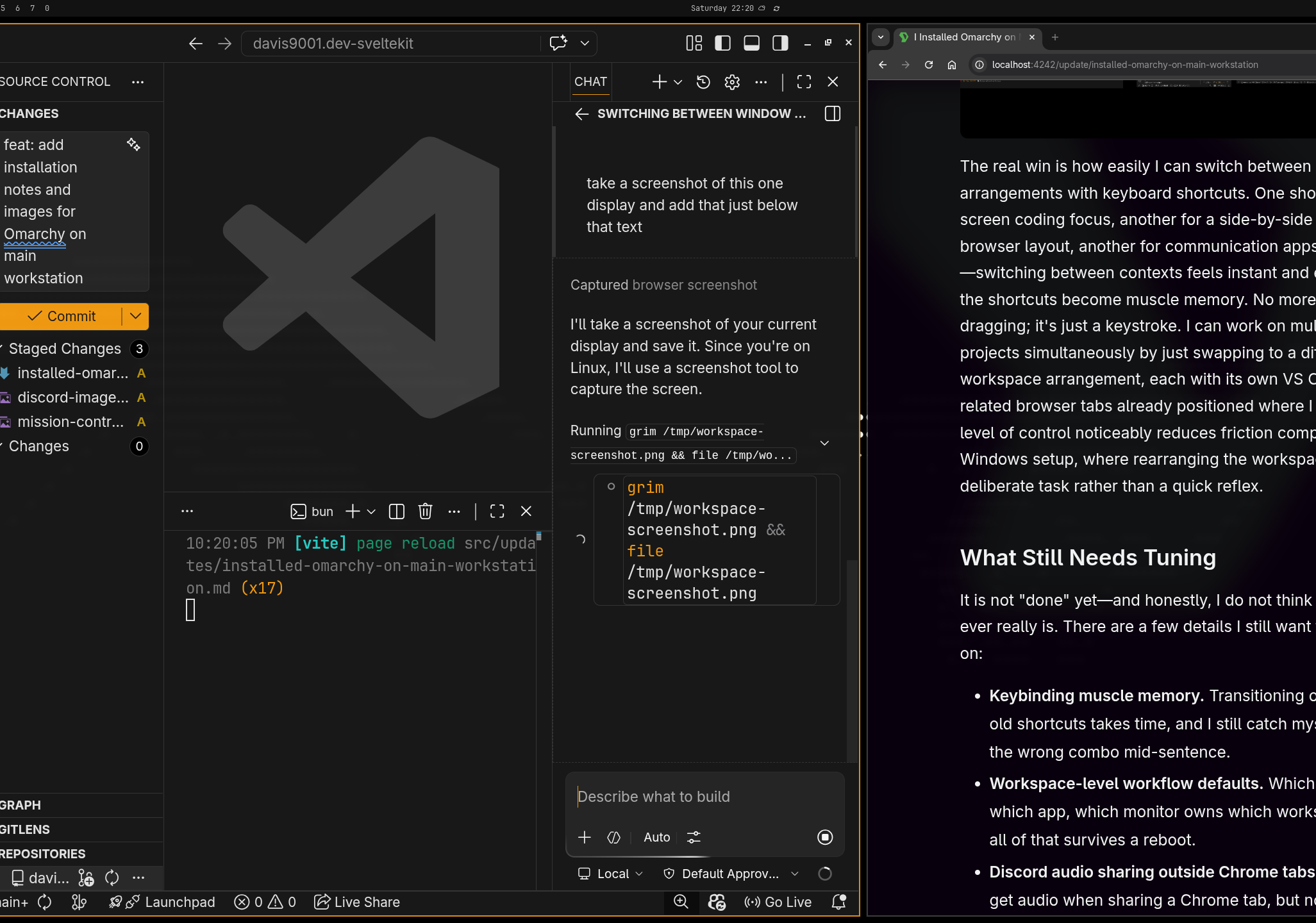The height and width of the screenshot is (923, 1316).
Task: Toggle the bottom panel visibility
Action: pos(751,43)
